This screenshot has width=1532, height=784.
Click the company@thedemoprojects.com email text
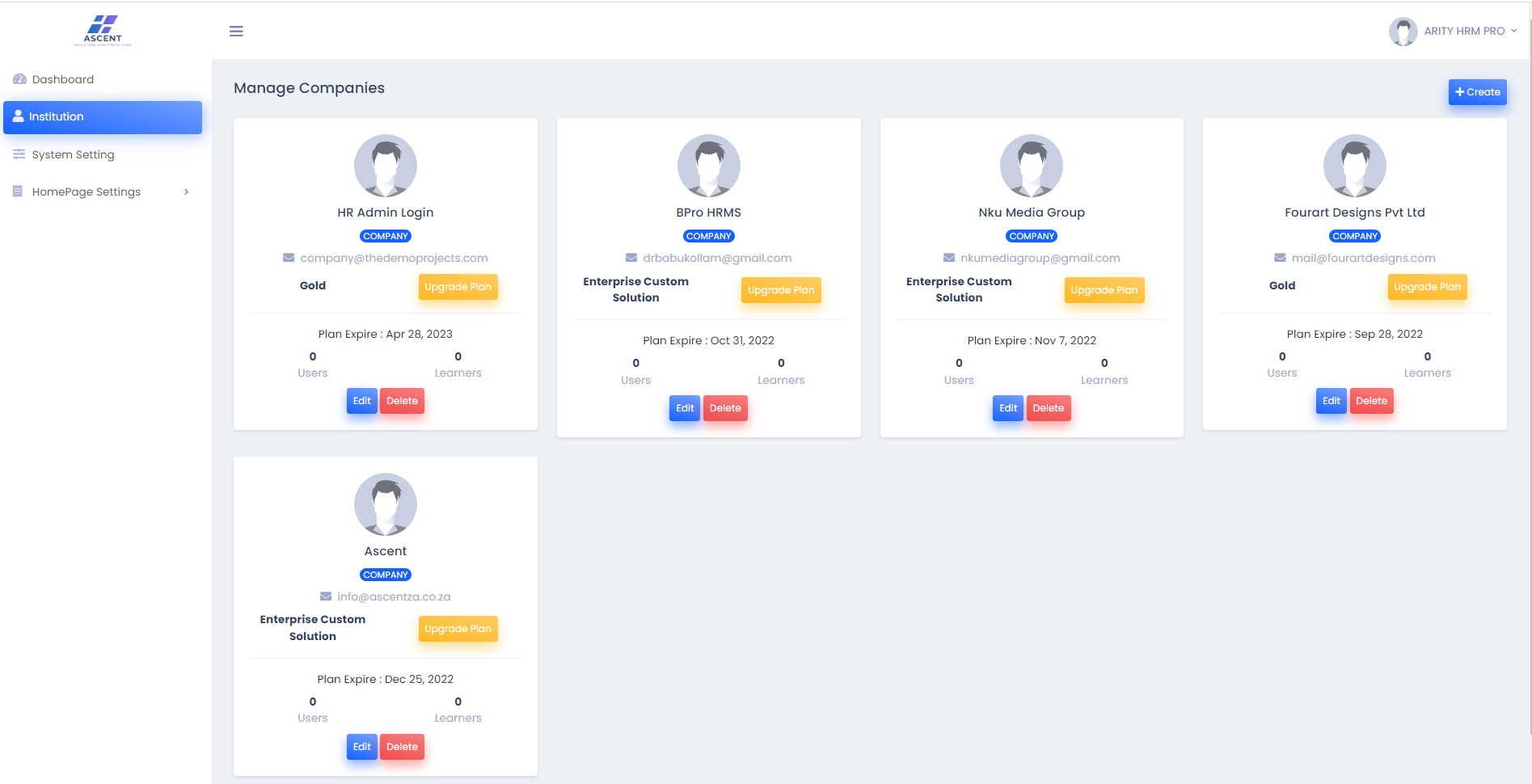[x=394, y=258]
